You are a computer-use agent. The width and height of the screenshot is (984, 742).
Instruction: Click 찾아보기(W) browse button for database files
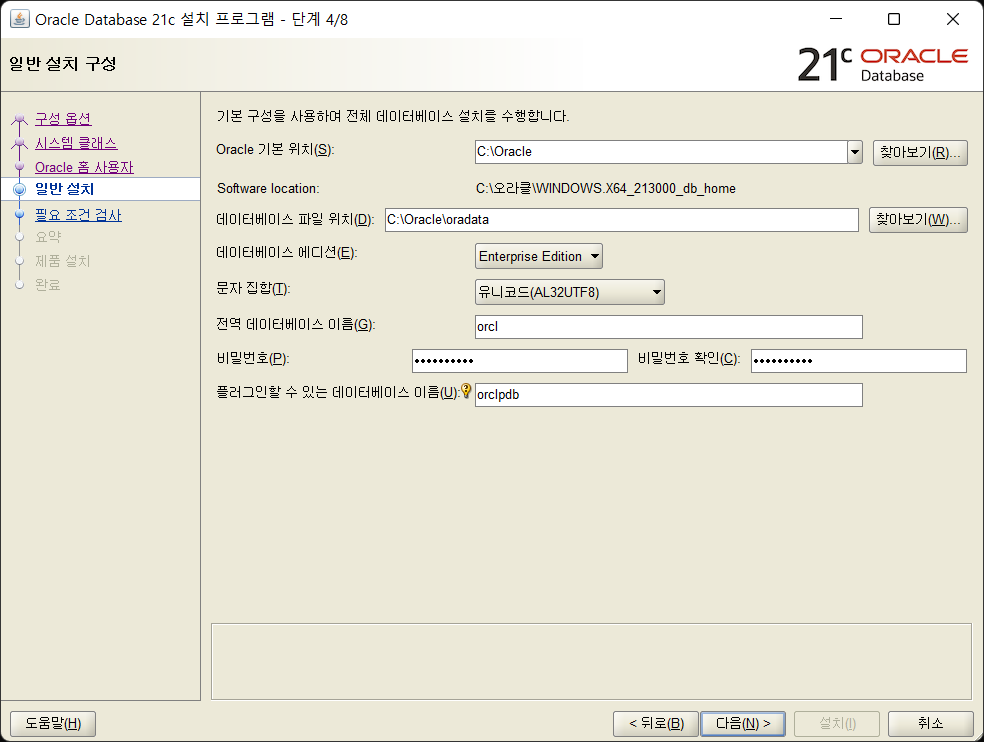[918, 220]
